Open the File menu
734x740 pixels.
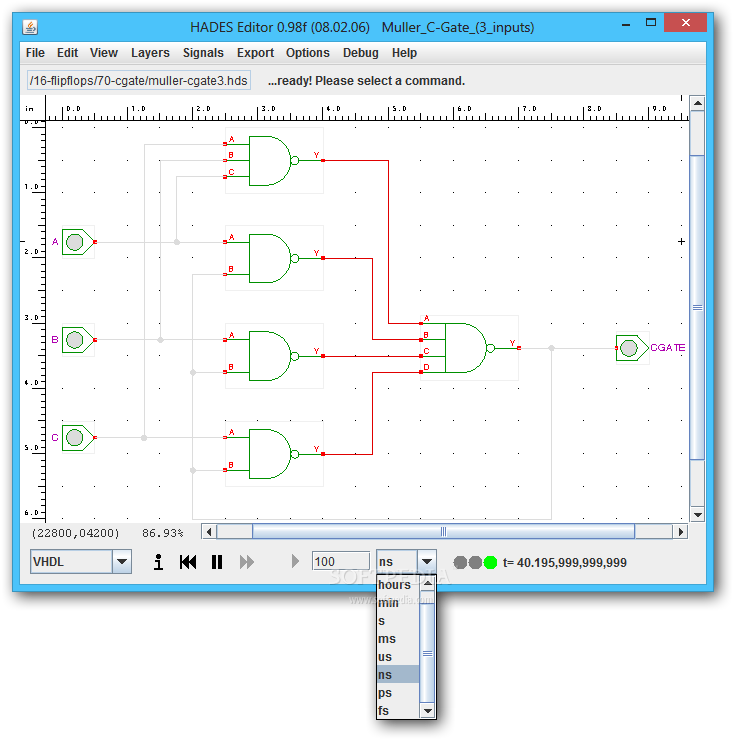click(x=35, y=53)
